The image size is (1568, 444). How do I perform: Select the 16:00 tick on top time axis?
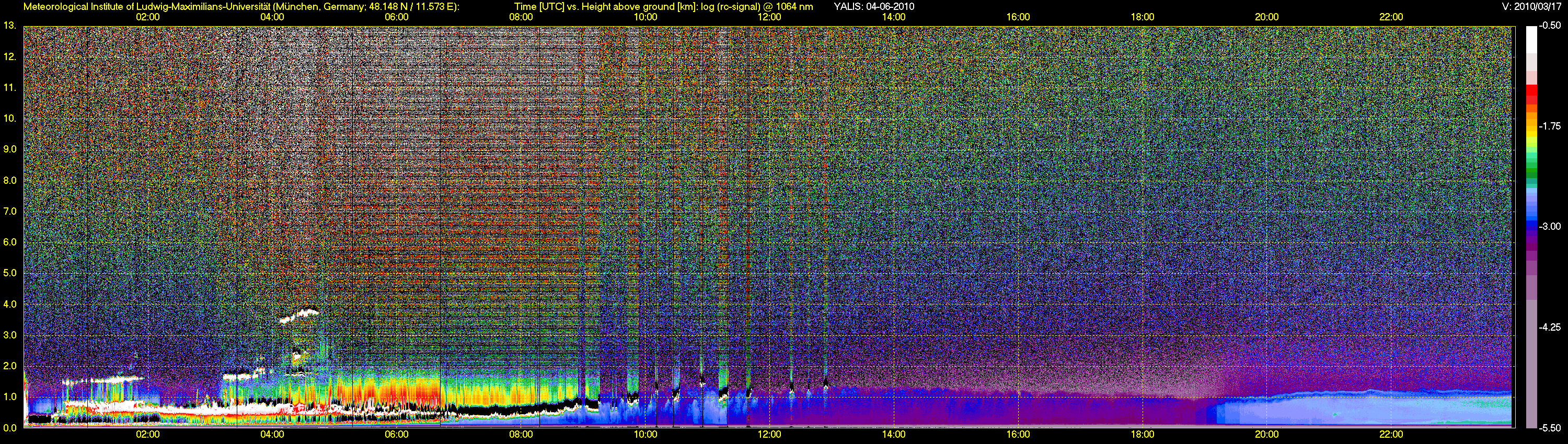tap(1018, 17)
